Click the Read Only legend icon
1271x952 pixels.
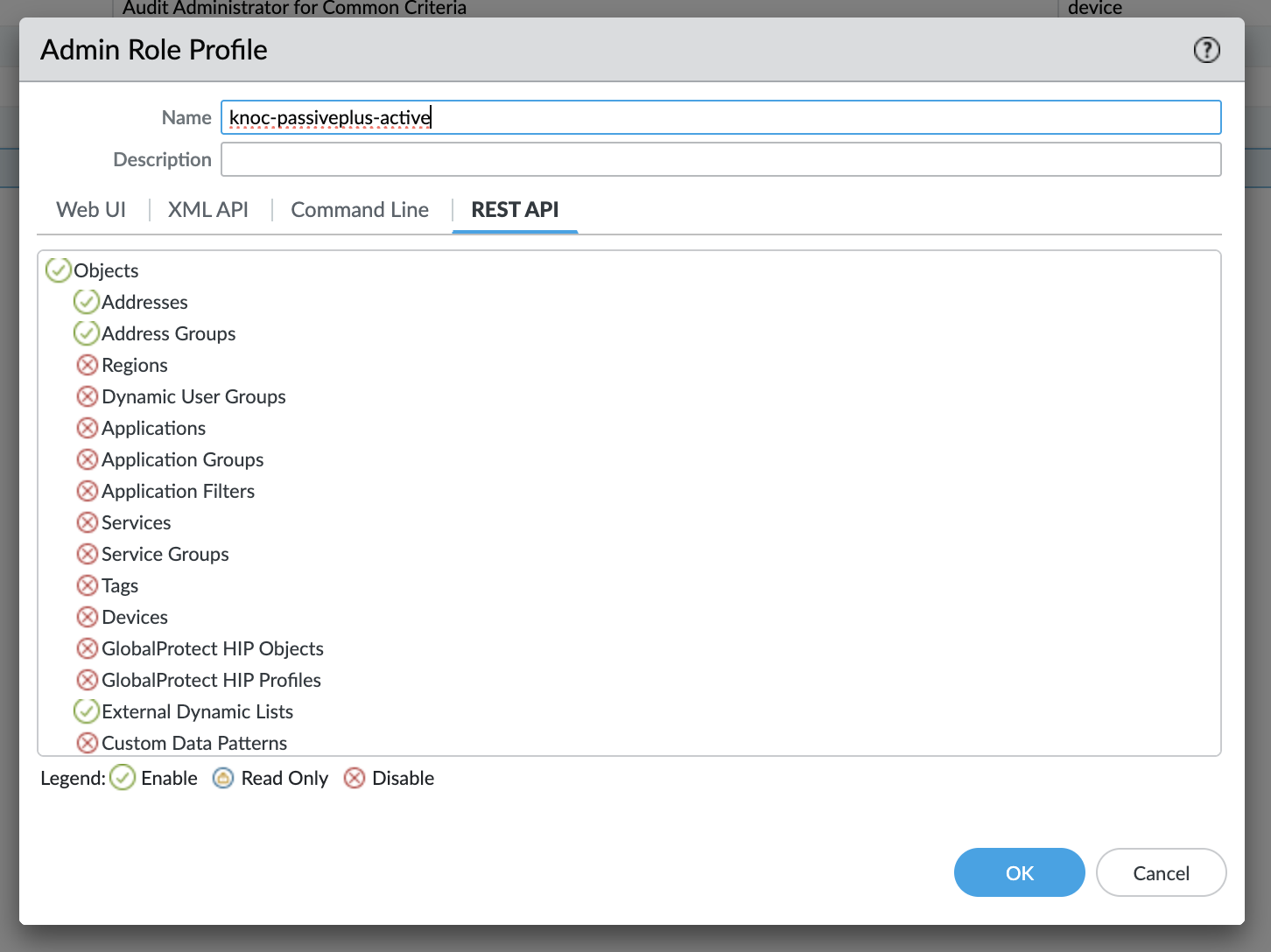coord(223,777)
